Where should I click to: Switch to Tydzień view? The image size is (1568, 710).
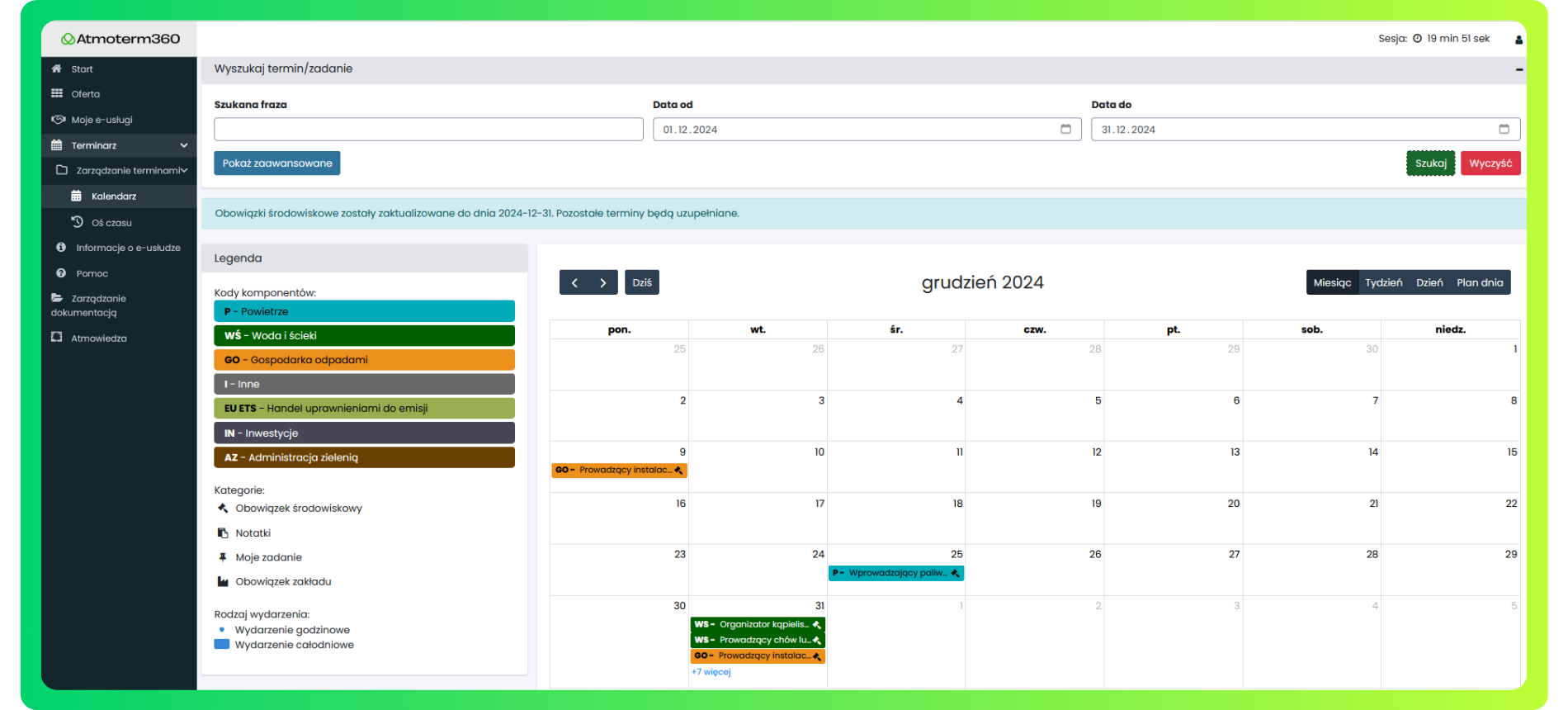coord(1383,282)
